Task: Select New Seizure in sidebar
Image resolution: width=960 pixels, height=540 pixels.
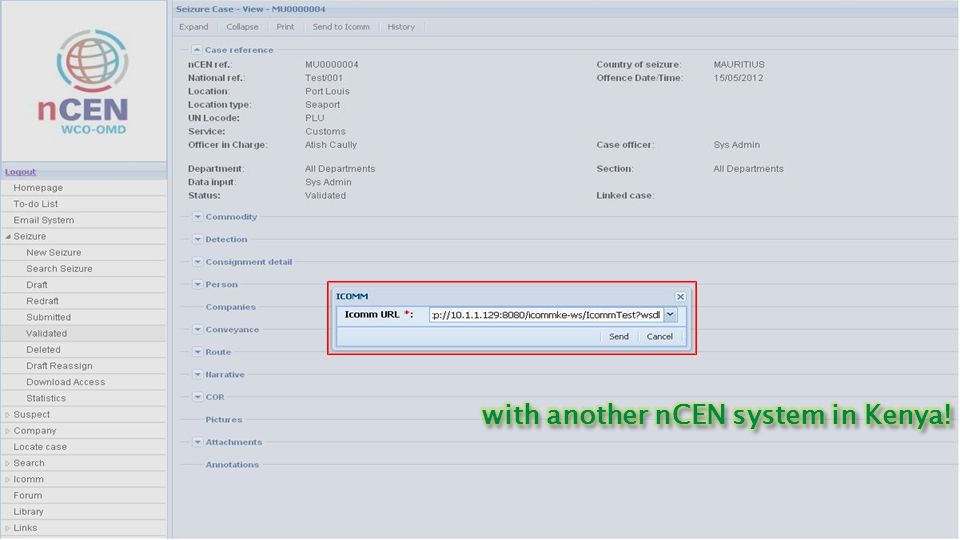Action: (53, 252)
